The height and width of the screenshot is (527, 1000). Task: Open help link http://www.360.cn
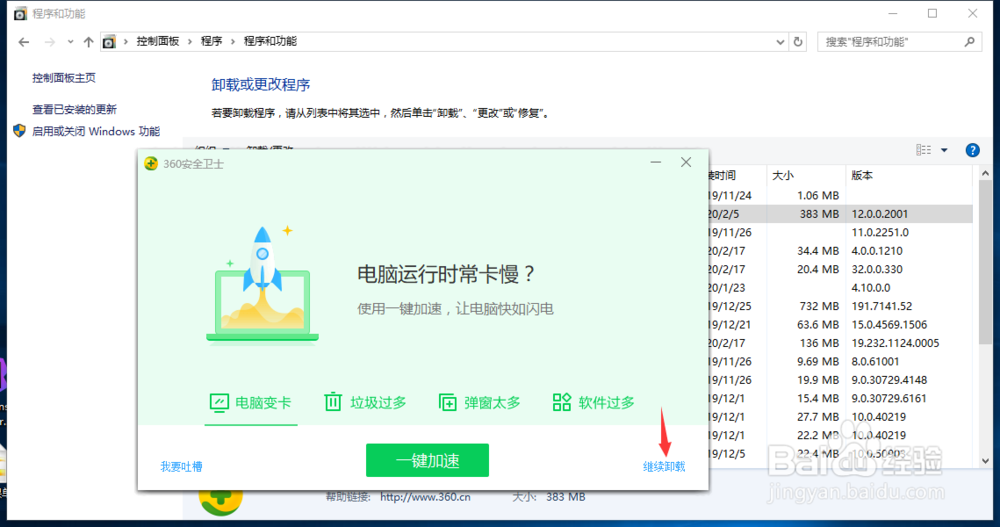pos(425,497)
